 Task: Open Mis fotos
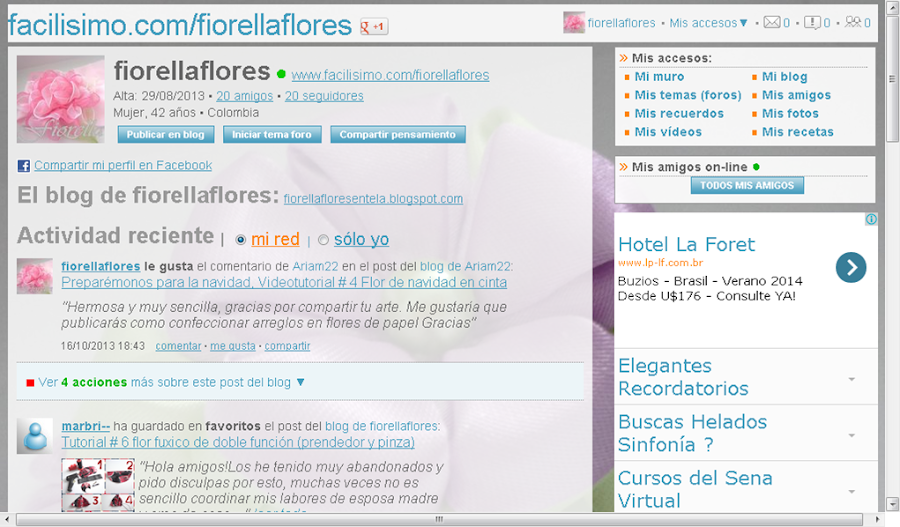[790, 114]
